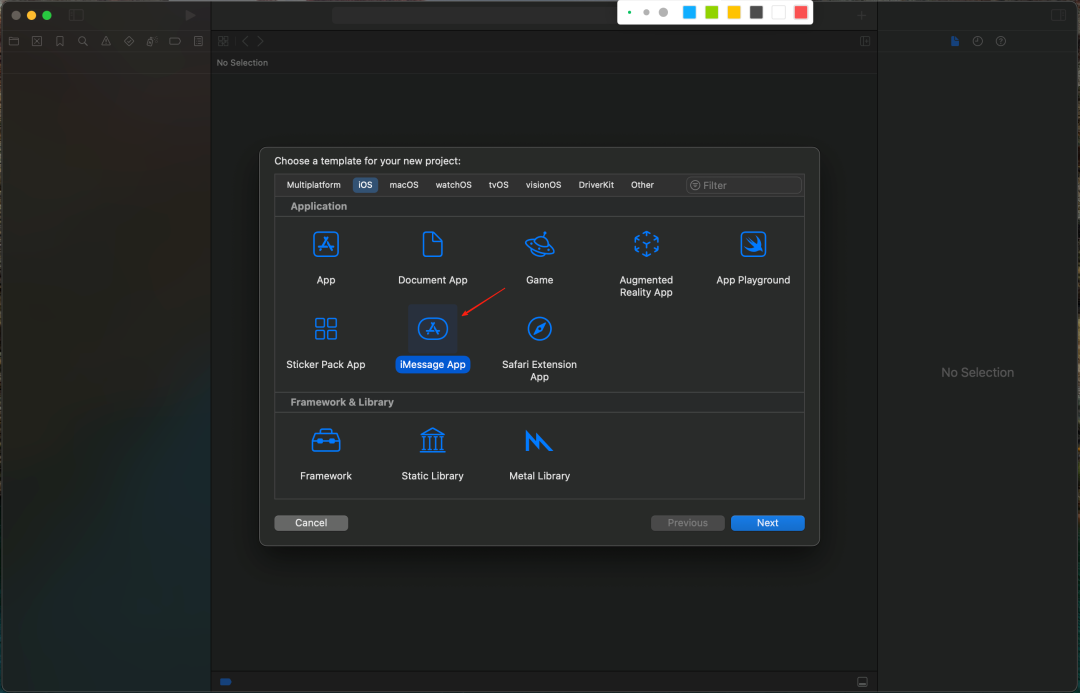Show the History inspector
1080x693 pixels.
tap(977, 41)
